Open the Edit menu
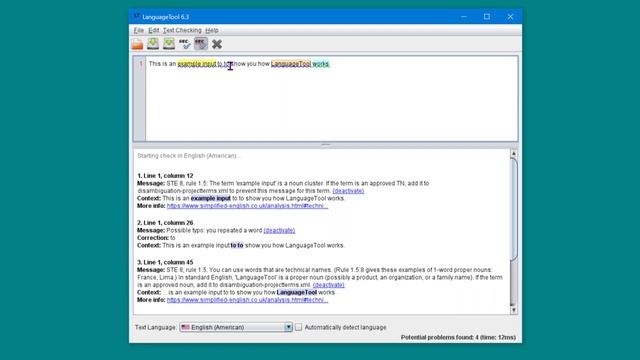 (153, 30)
